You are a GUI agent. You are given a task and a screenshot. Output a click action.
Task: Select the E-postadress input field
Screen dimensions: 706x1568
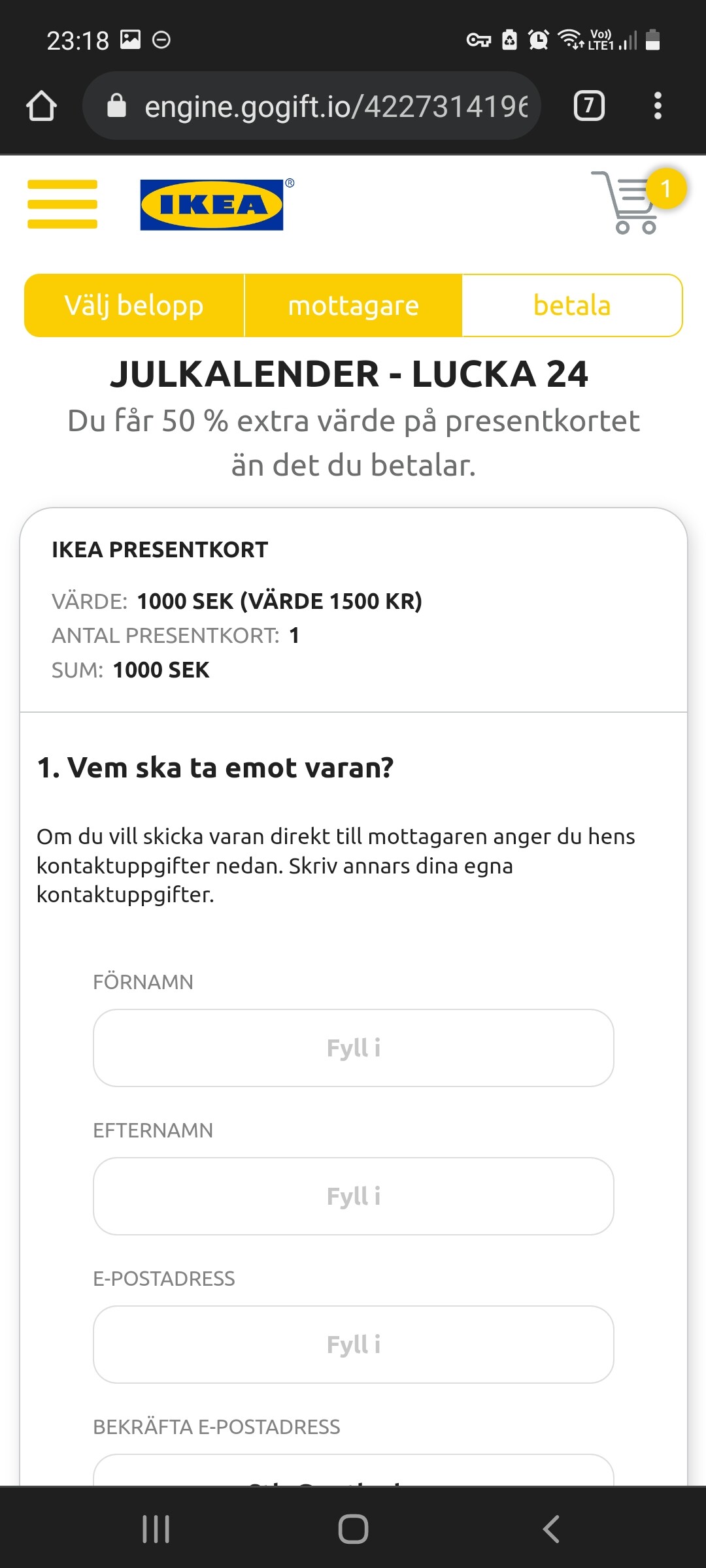coord(353,1345)
